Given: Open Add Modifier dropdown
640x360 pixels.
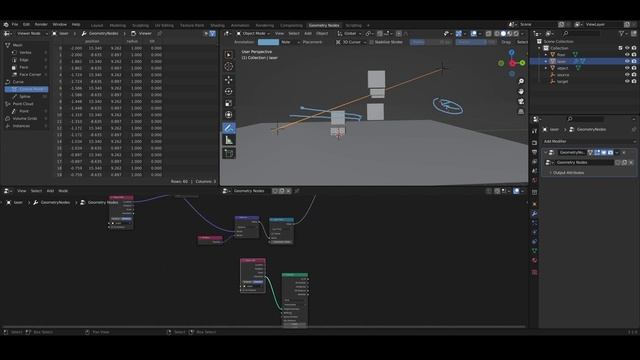Looking at the screenshot, I should point(589,141).
